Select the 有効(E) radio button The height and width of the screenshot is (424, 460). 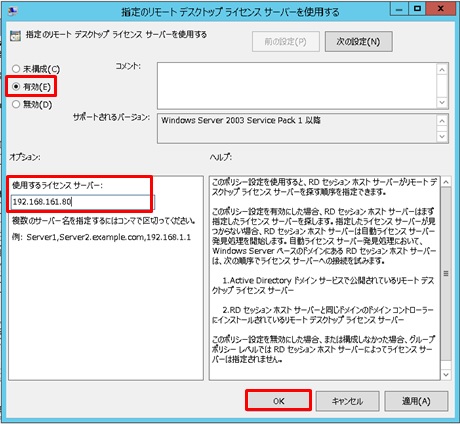pos(16,87)
